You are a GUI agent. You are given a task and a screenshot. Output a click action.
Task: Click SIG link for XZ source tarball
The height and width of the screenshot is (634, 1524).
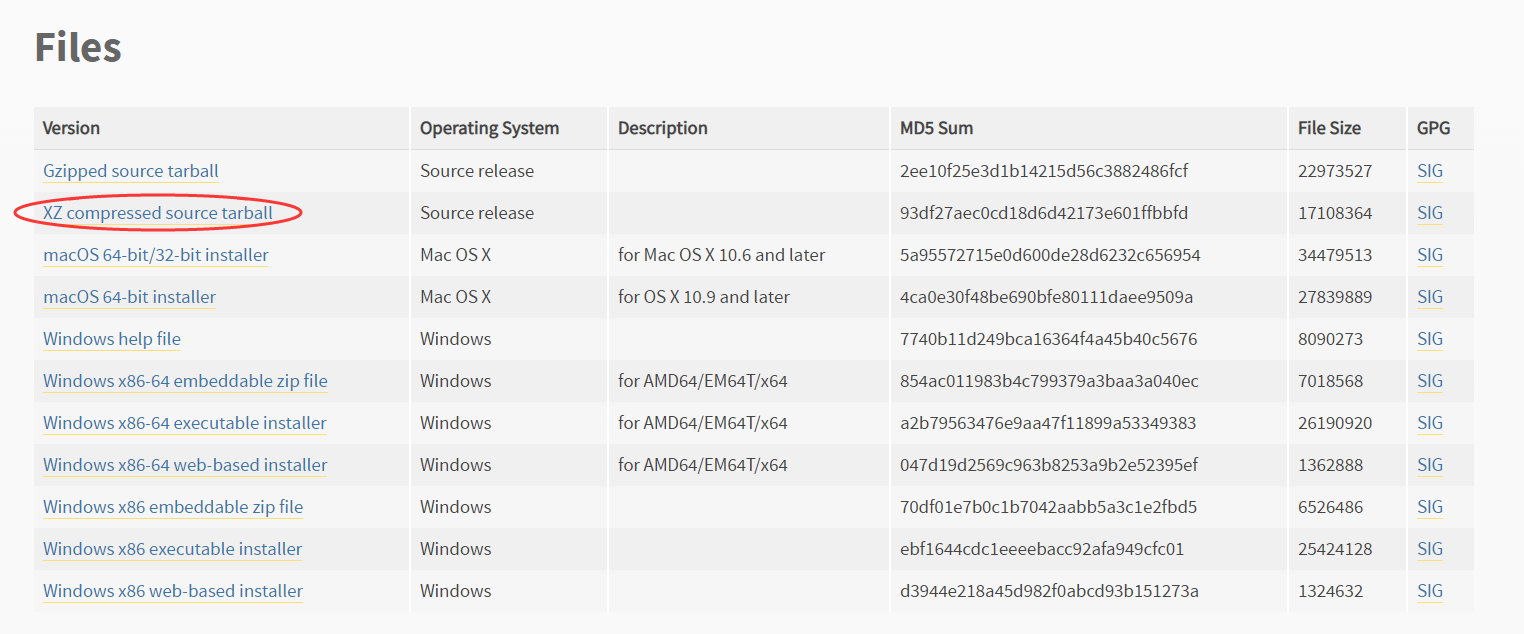[1430, 213]
